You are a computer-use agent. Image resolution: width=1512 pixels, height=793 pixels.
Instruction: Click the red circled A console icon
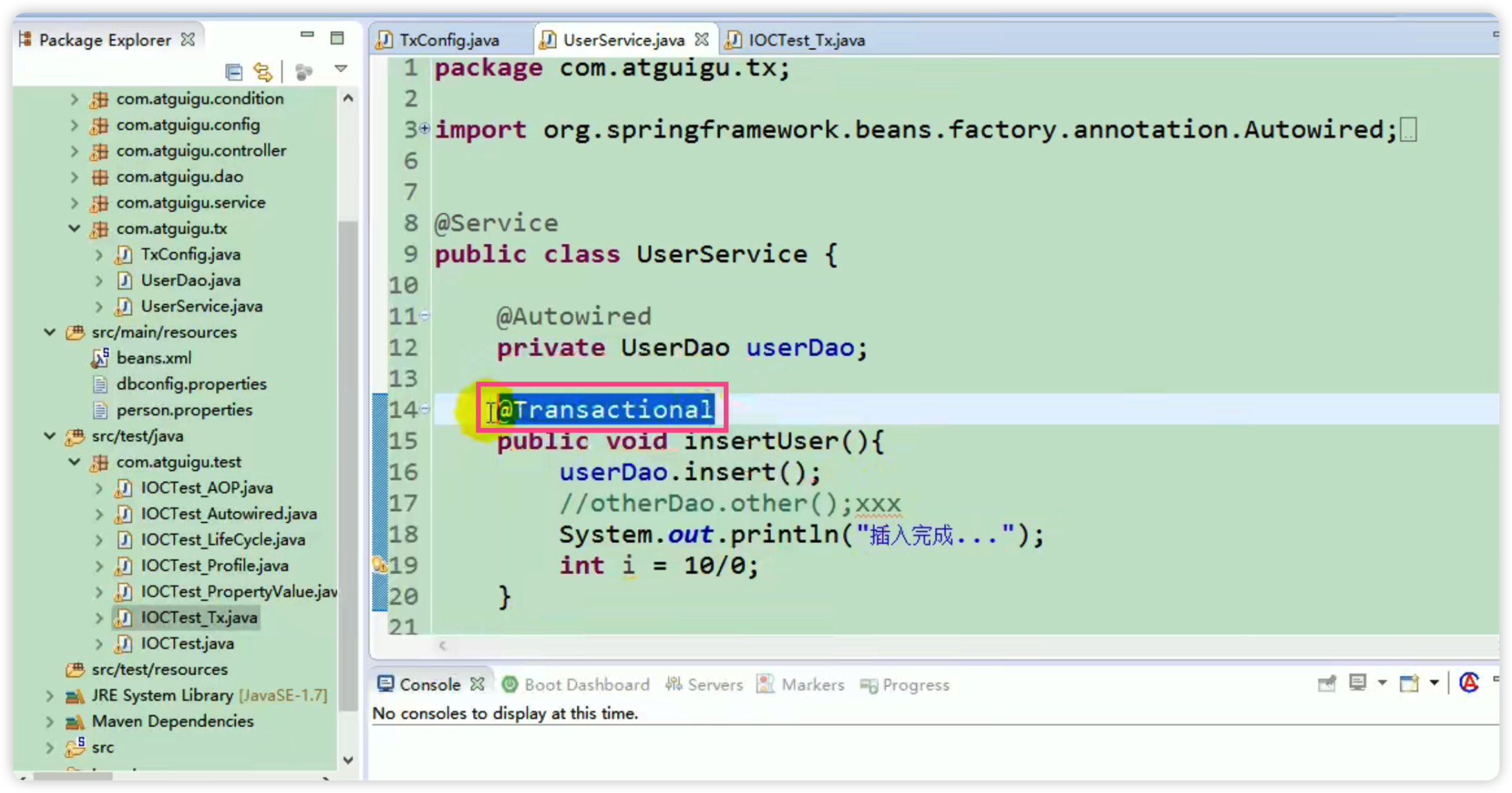(1469, 683)
